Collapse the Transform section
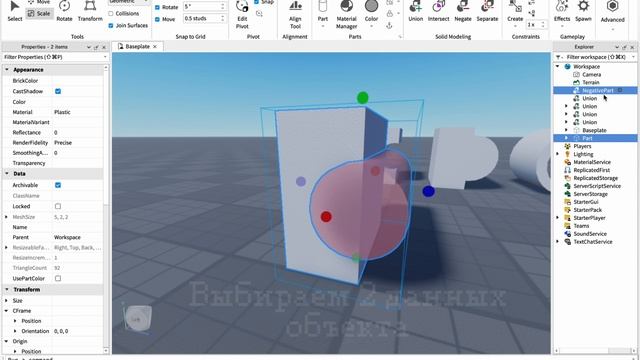640x360 pixels. pyautogui.click(x=7, y=289)
